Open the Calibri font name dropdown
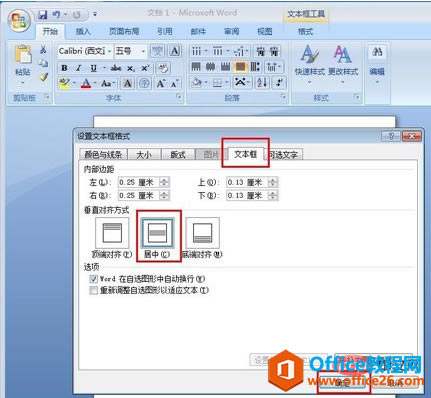The height and width of the screenshot is (398, 431). [109, 51]
